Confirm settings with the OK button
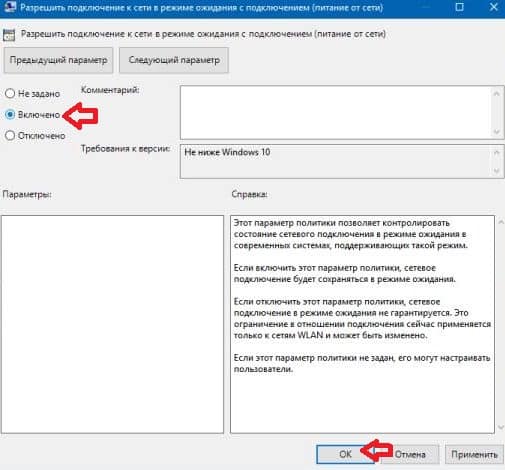 (345, 454)
